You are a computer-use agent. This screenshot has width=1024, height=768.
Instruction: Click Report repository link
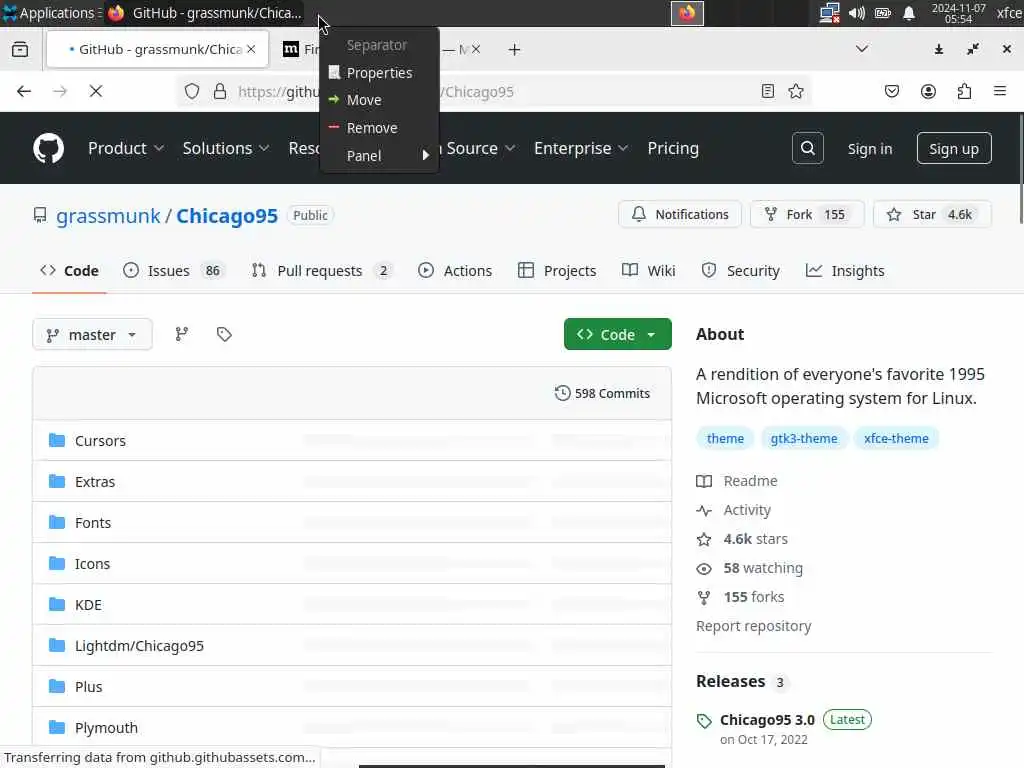pos(753,626)
